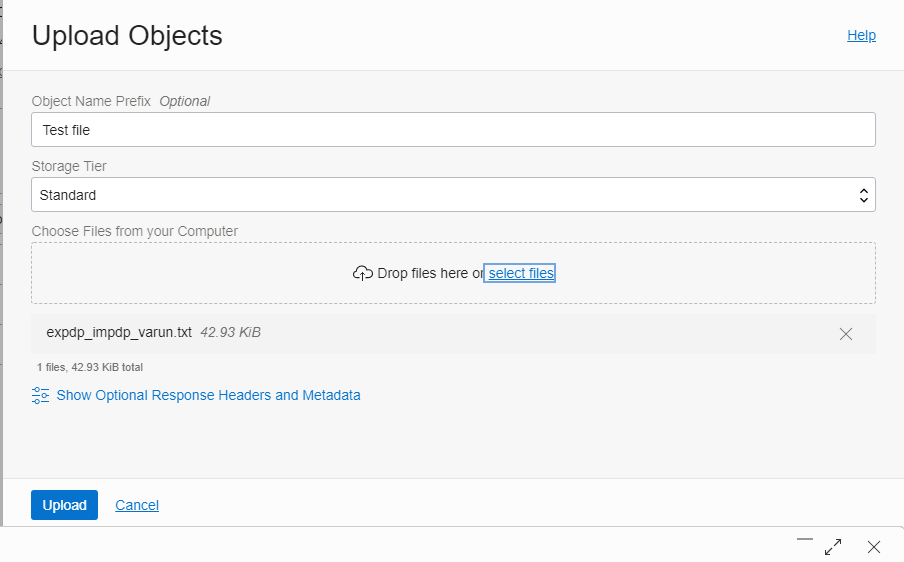The image size is (904, 562).
Task: Click the '1 files, 42.93 KiB total' summary
Action: (x=90, y=367)
